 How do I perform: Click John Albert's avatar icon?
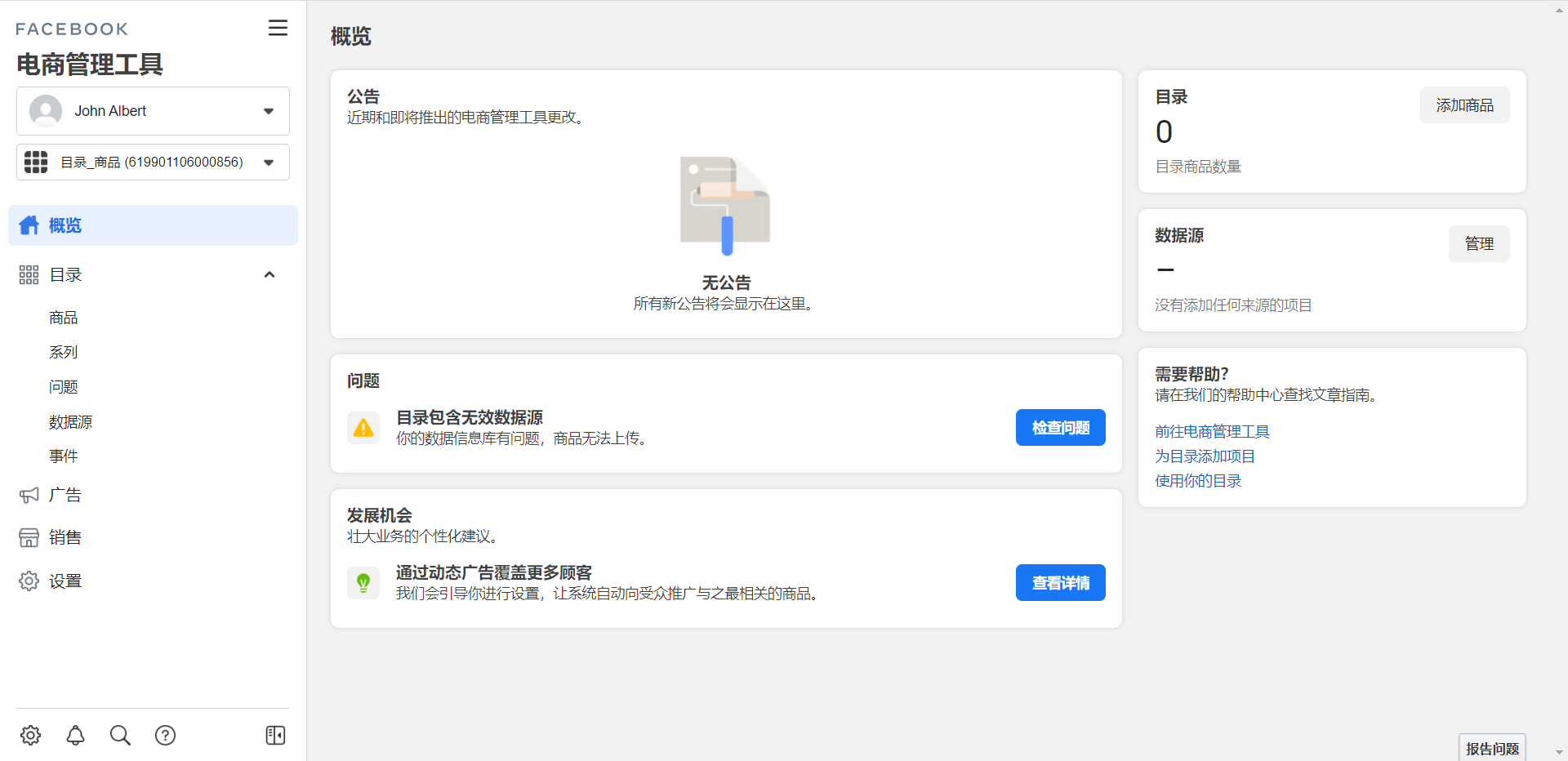(46, 111)
